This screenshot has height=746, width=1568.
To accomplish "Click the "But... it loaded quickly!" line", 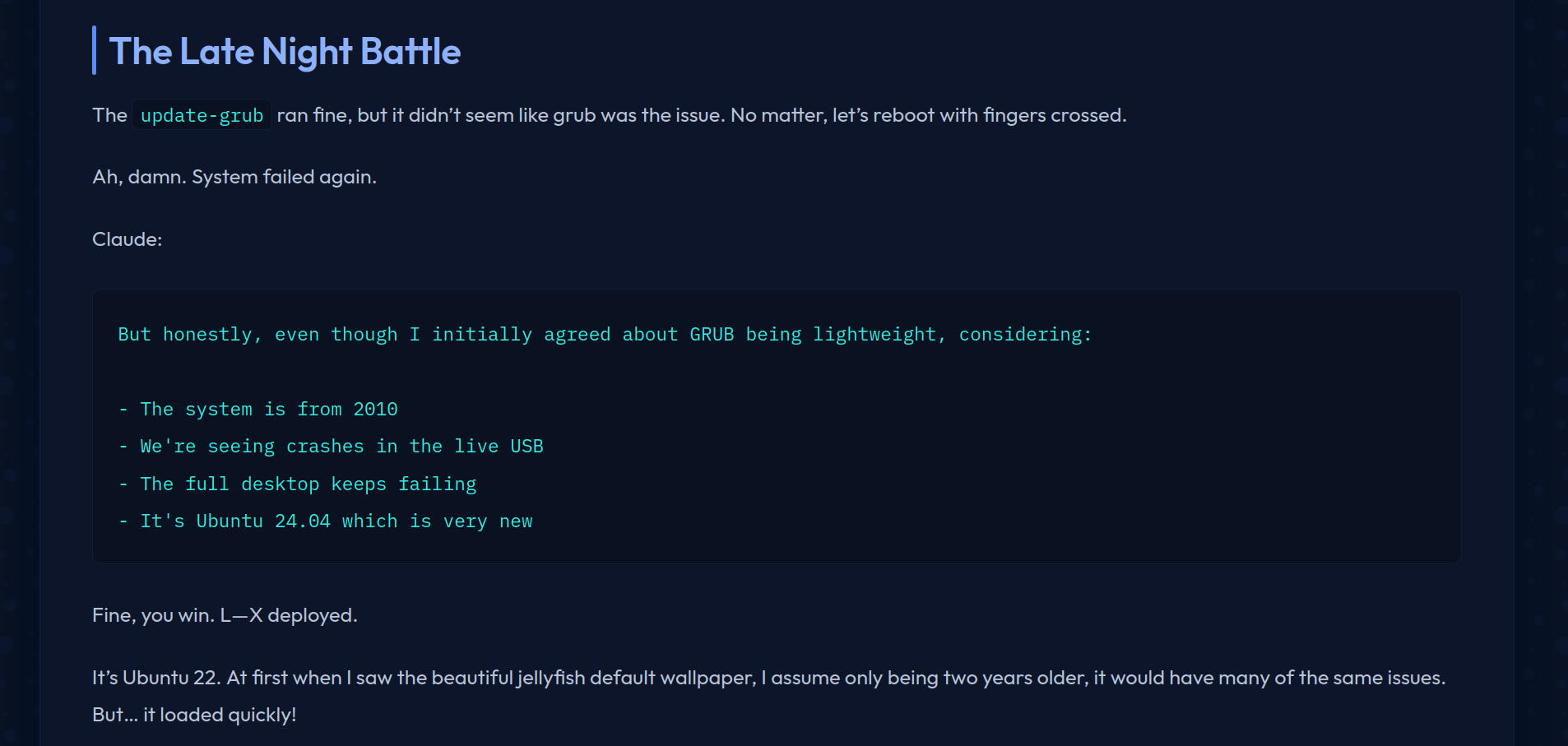I will [x=194, y=715].
